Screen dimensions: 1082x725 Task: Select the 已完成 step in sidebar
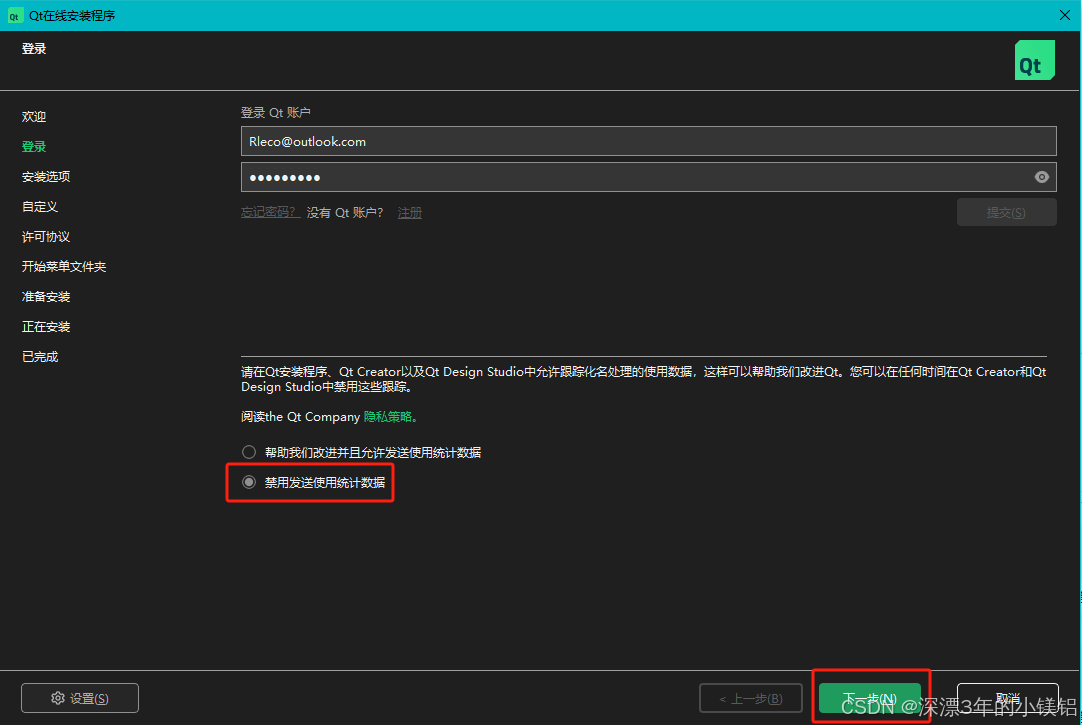(x=39, y=357)
